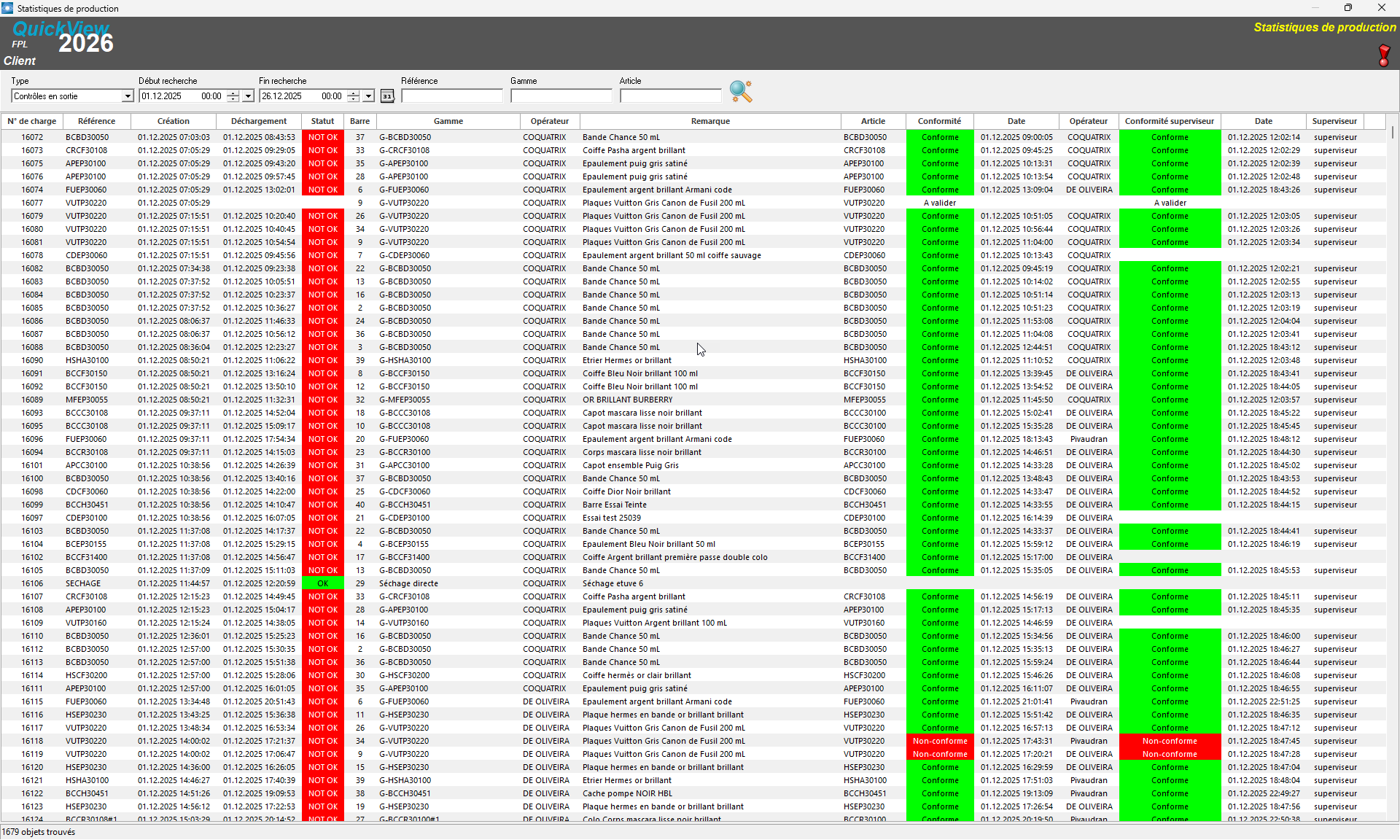Open Début recherche date picker dropdown
The width and height of the screenshot is (1400, 840).
[248, 96]
